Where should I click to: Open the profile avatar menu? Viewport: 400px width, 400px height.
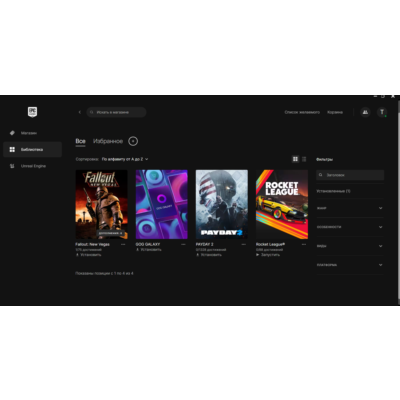[382, 112]
